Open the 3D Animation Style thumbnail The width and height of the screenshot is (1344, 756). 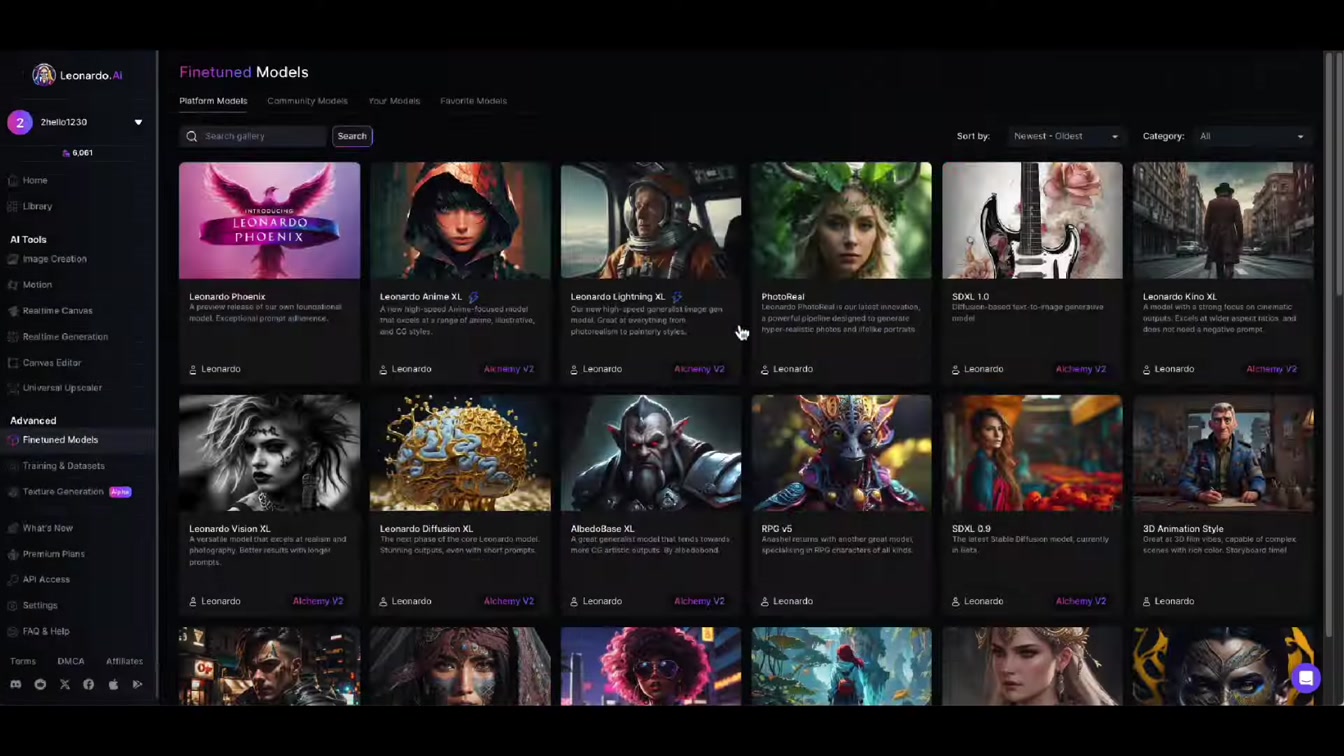click(x=1223, y=453)
